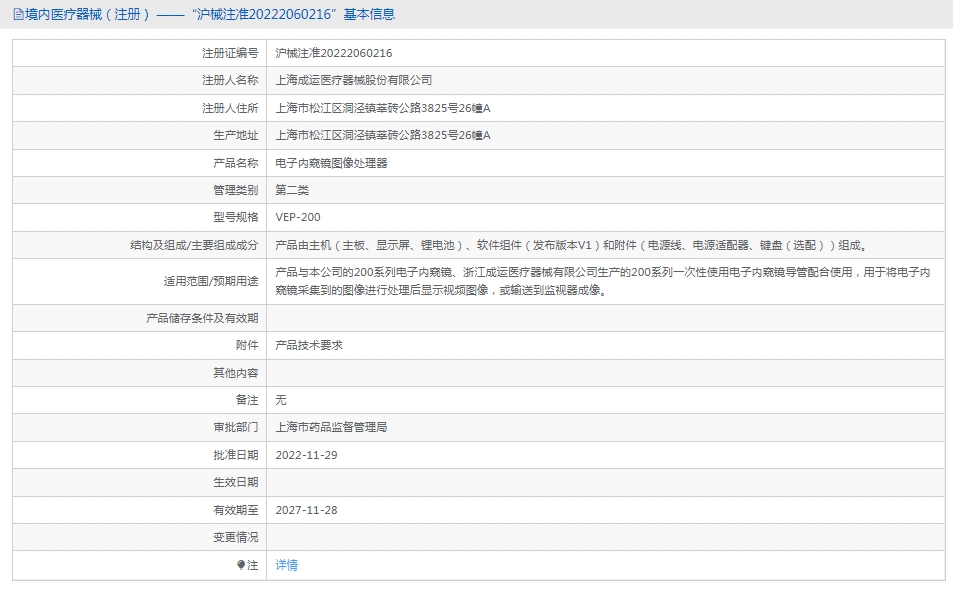This screenshot has height=590, width=953.
Task: Select the intended use text starting 产品与本公司的200系列
Action: click(x=603, y=281)
